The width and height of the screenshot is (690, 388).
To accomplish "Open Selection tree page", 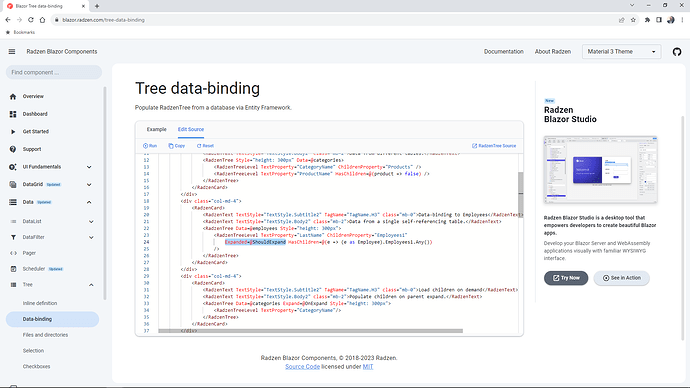I will (33, 351).
